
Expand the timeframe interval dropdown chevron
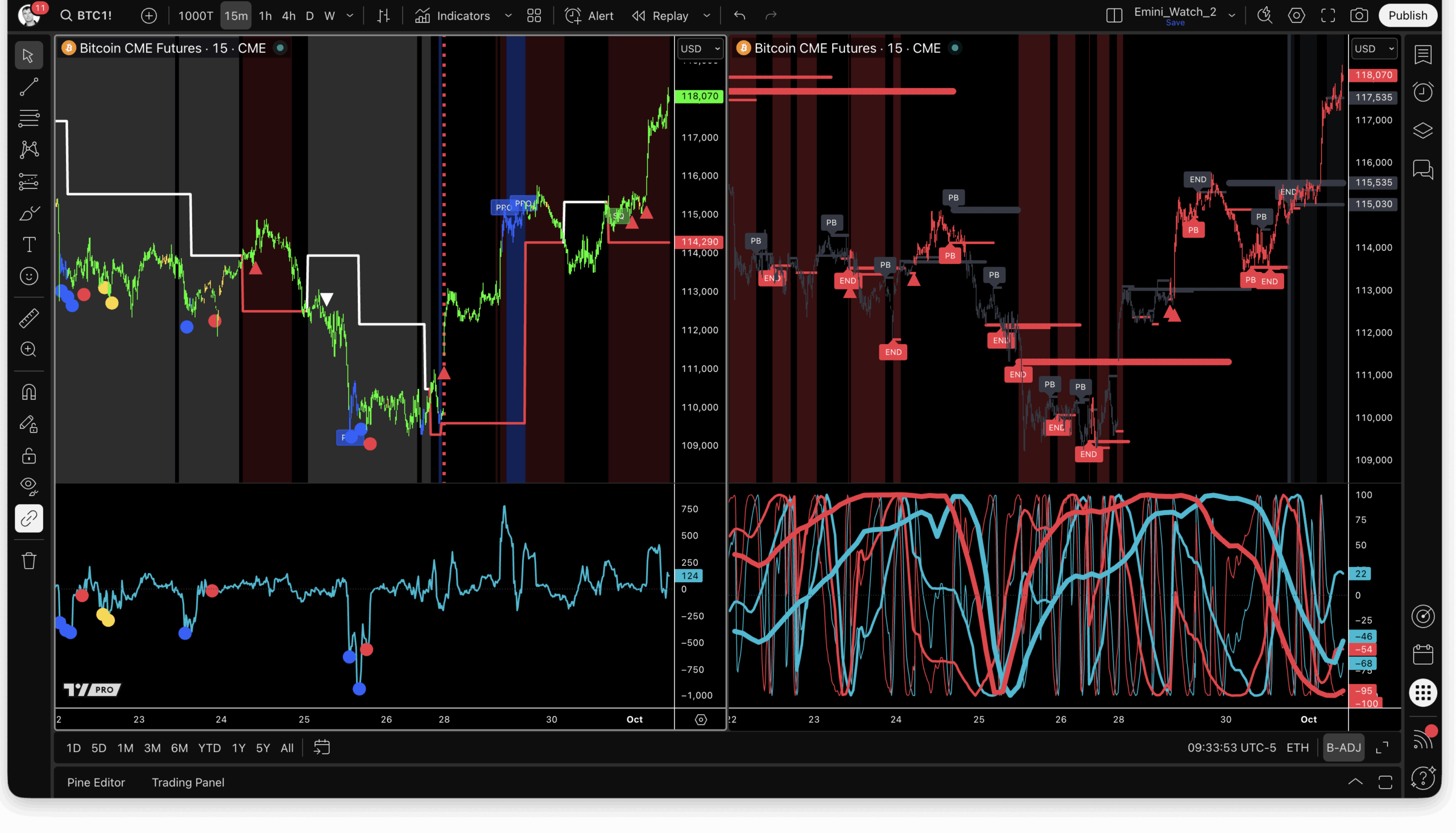click(350, 15)
